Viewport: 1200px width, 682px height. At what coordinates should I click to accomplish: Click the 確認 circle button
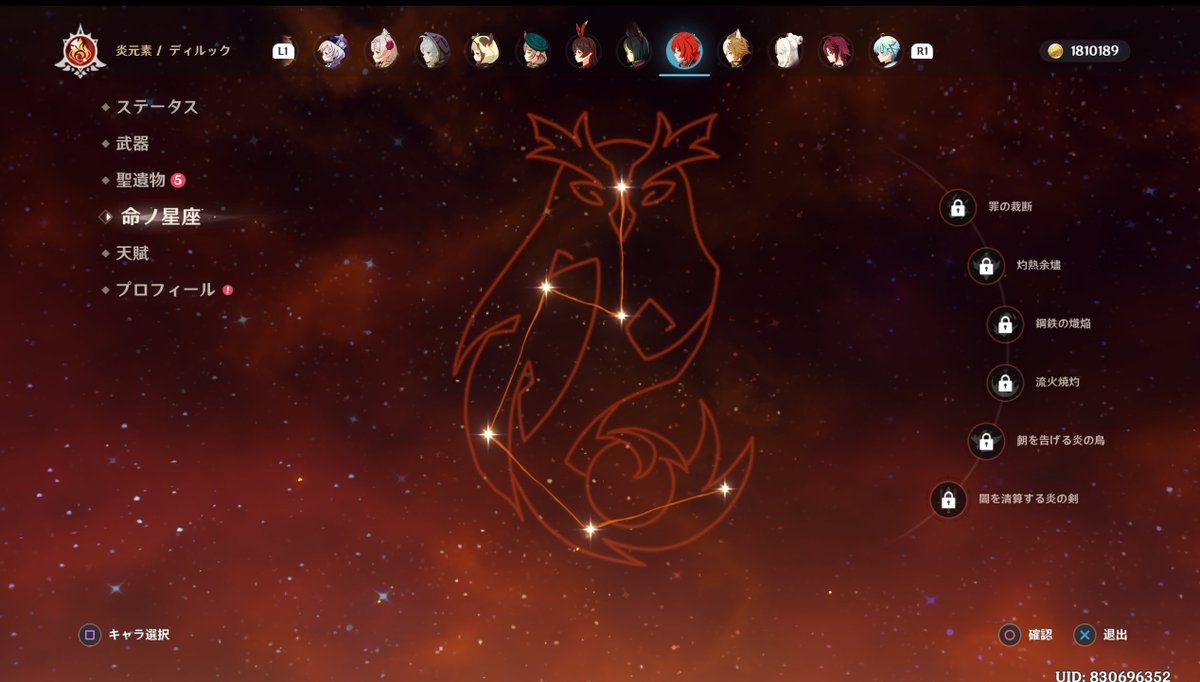(1010, 634)
